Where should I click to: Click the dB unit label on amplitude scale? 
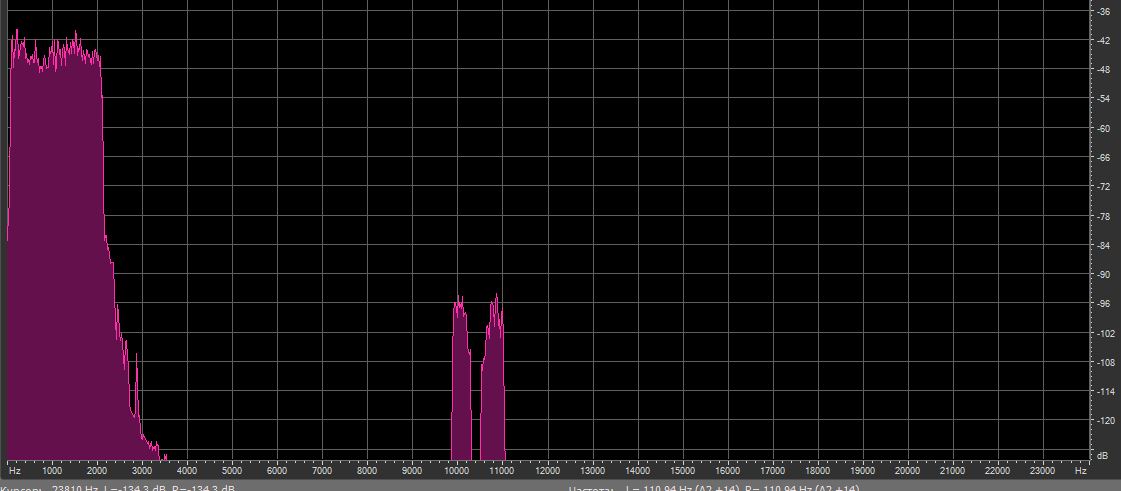(1103, 456)
